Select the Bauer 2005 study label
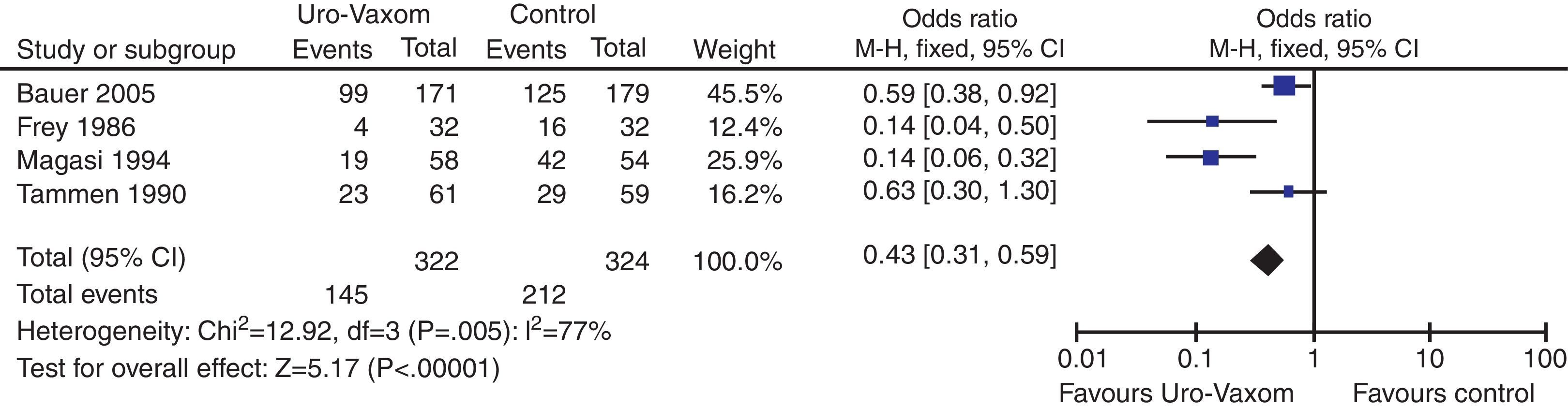Image resolution: width=1568 pixels, height=408 pixels. (86, 94)
